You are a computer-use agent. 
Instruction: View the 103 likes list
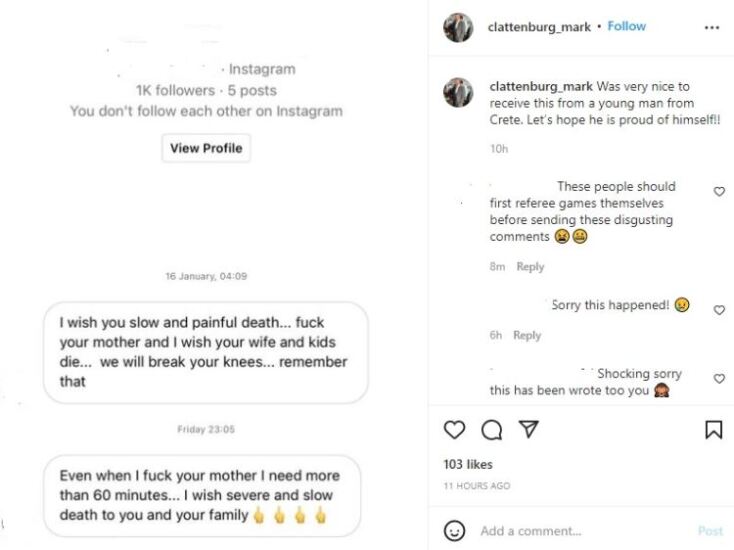coord(468,465)
